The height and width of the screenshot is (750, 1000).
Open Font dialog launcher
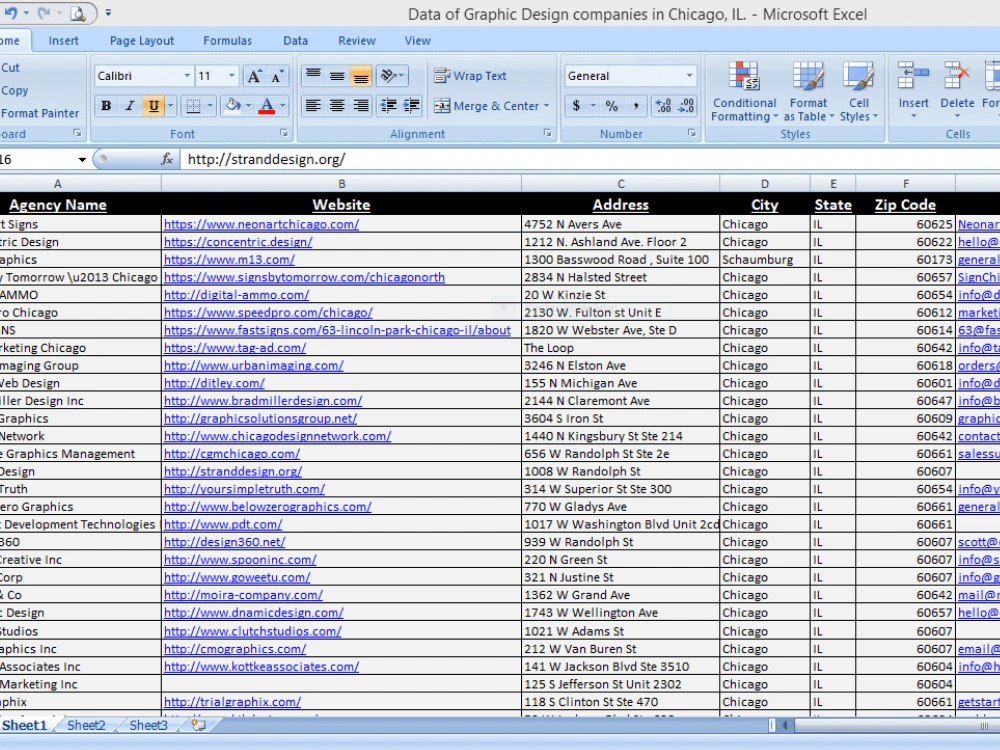pyautogui.click(x=284, y=133)
